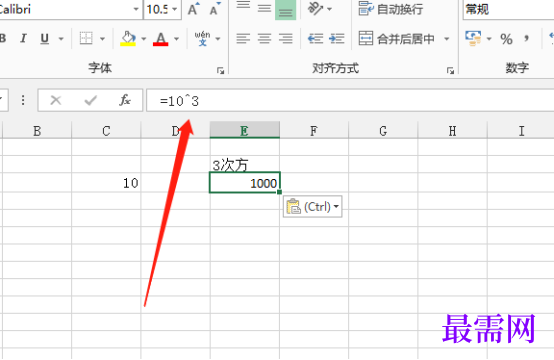This screenshot has width=554, height=360.
Task: Open borders dropdown arrow
Action: pyautogui.click(x=102, y=39)
